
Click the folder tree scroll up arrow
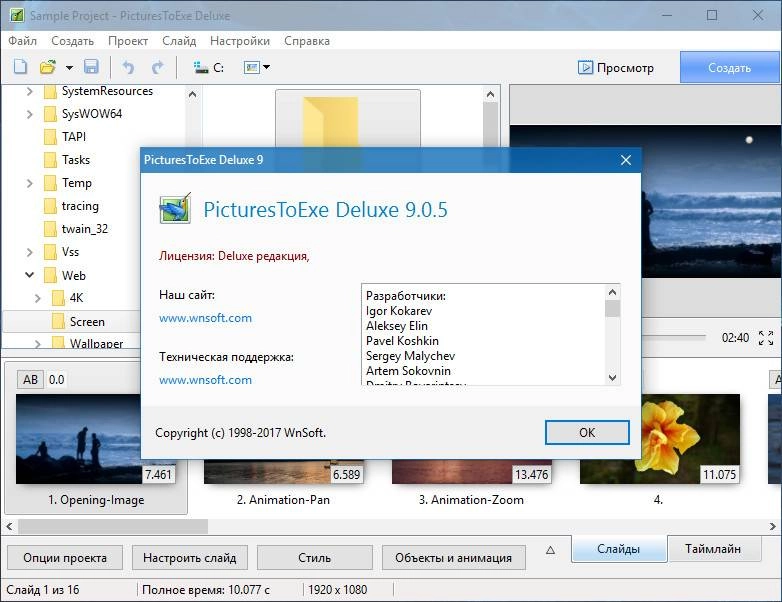click(193, 94)
